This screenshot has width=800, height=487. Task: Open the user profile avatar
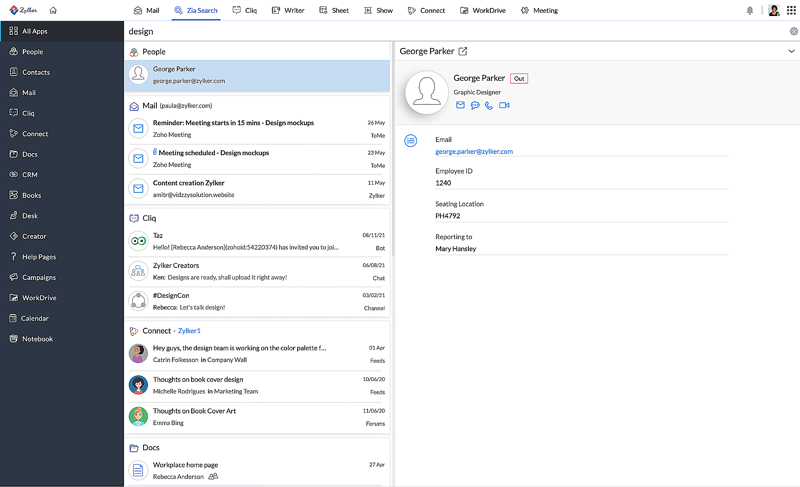pyautogui.click(x=774, y=10)
